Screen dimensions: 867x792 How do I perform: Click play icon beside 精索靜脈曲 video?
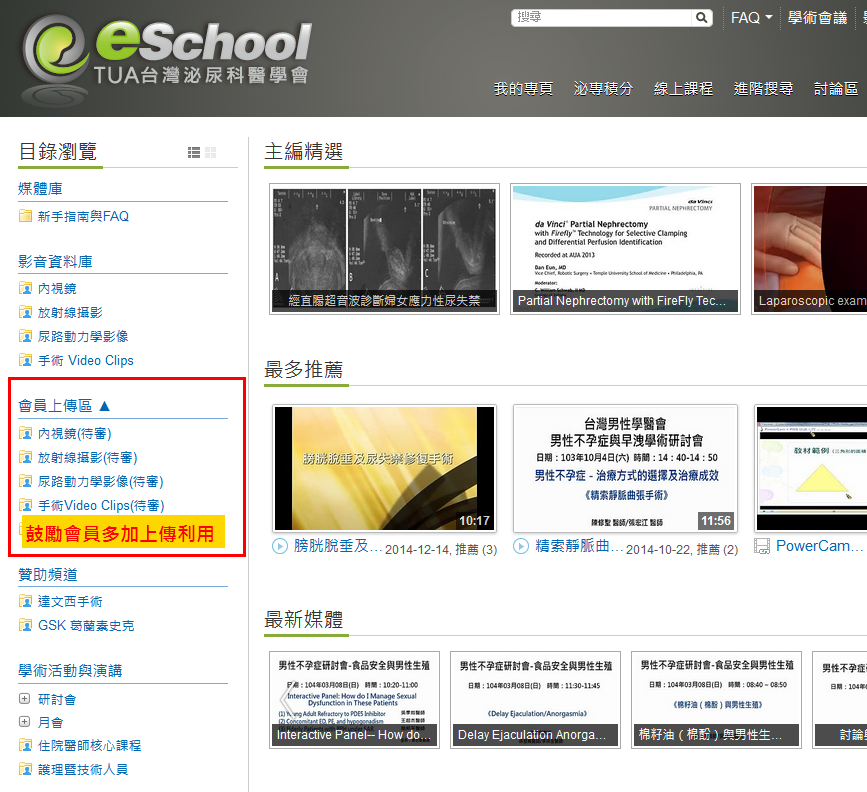(x=521, y=546)
